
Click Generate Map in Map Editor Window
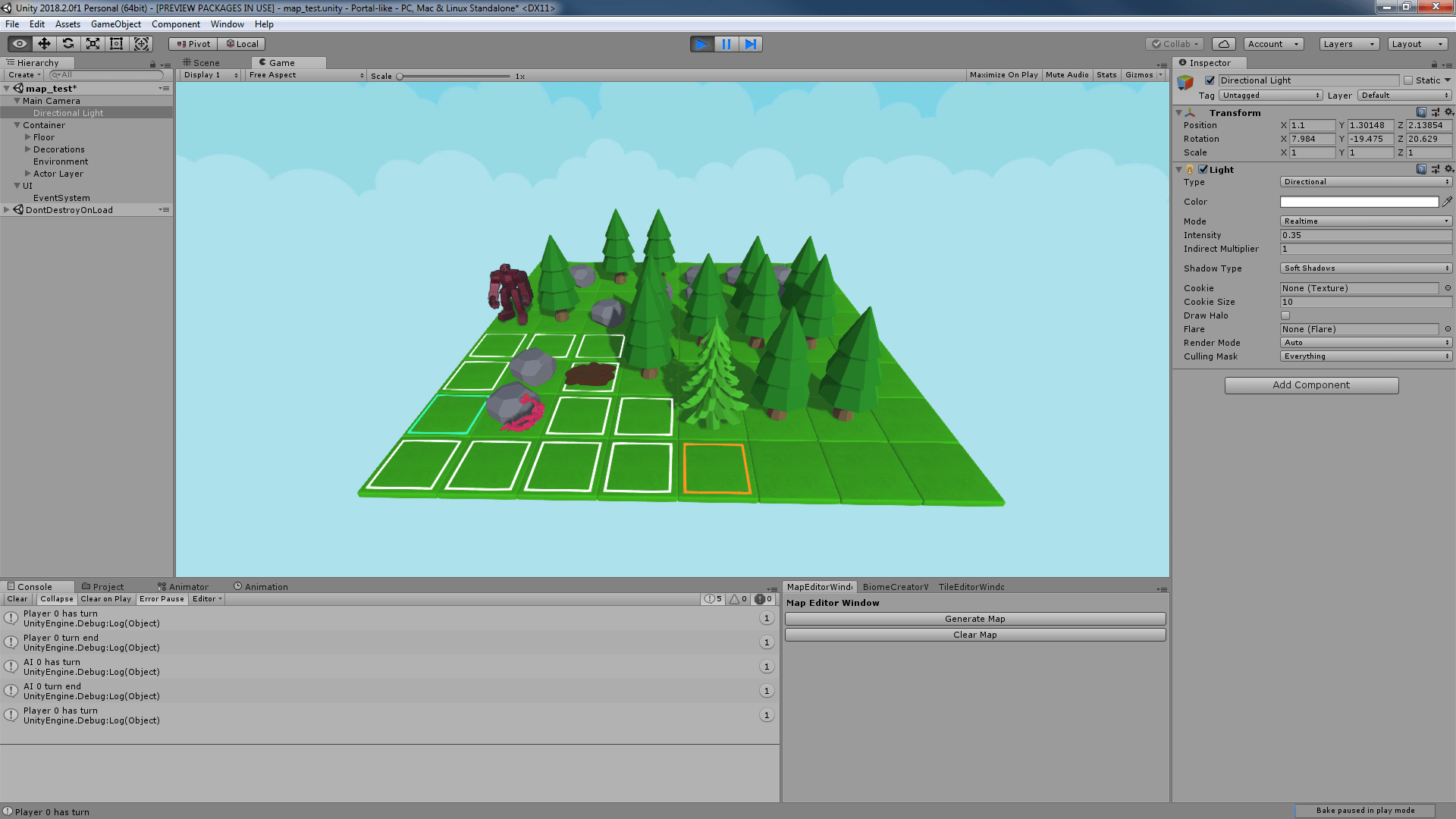tap(975, 618)
